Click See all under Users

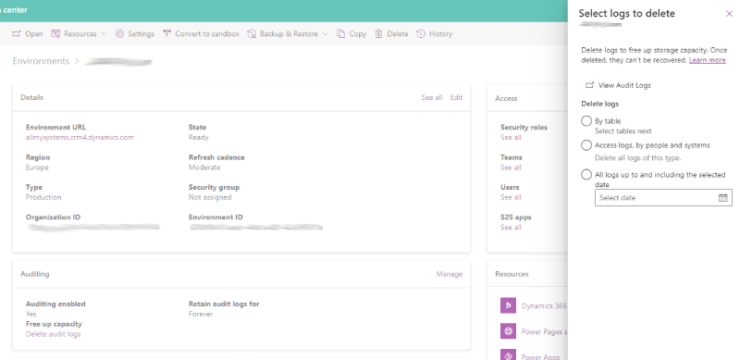511,197
